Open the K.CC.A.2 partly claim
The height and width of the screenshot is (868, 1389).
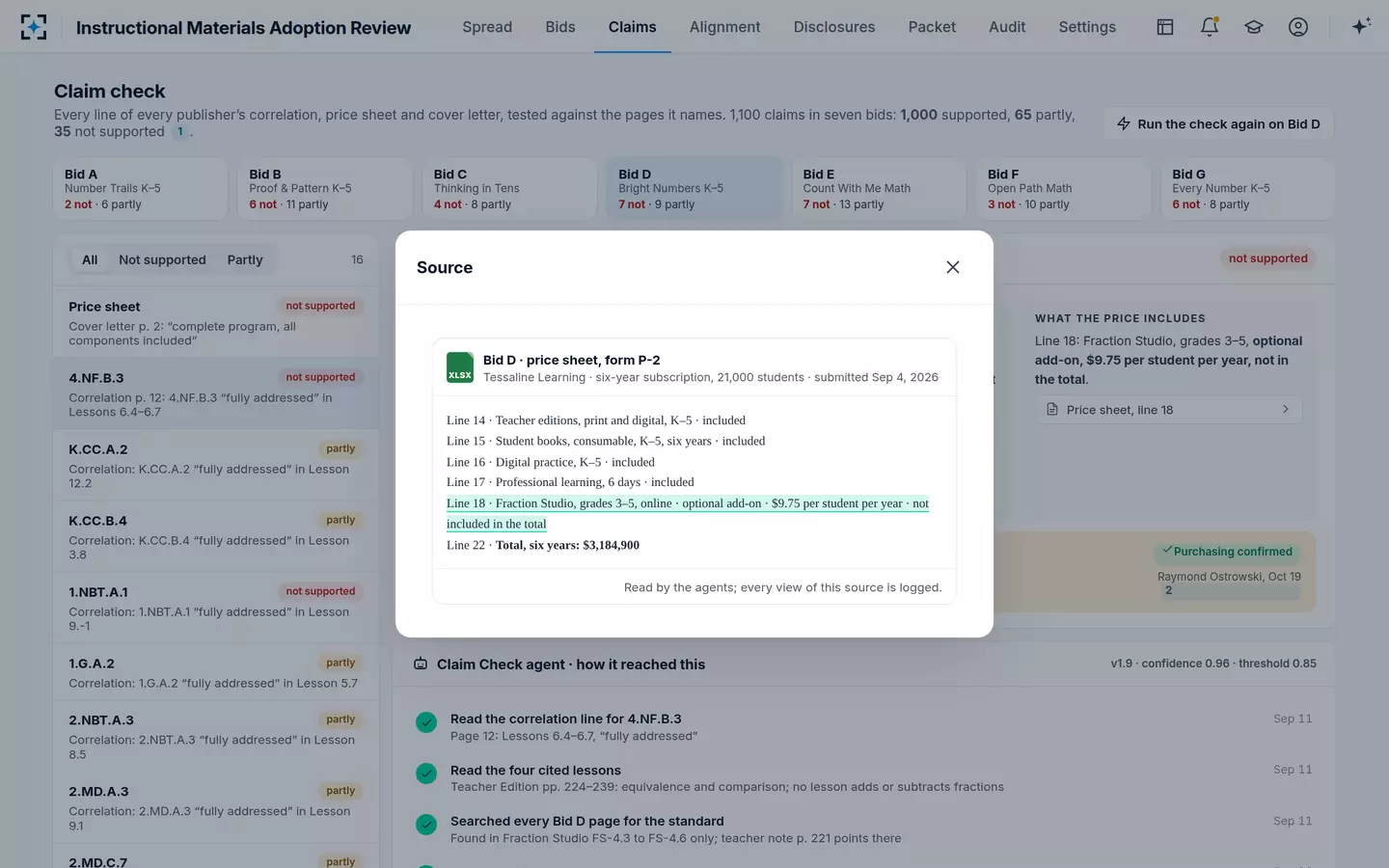pyautogui.click(x=216, y=465)
